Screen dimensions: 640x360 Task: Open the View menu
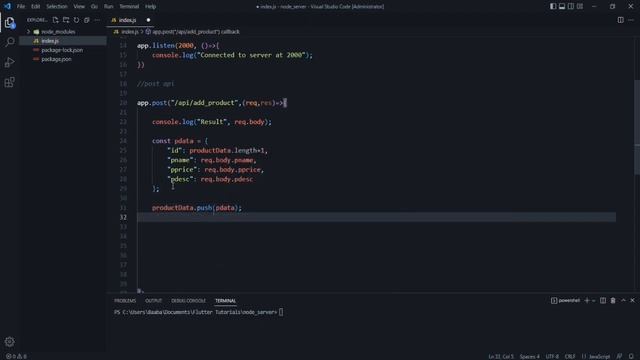79,7
